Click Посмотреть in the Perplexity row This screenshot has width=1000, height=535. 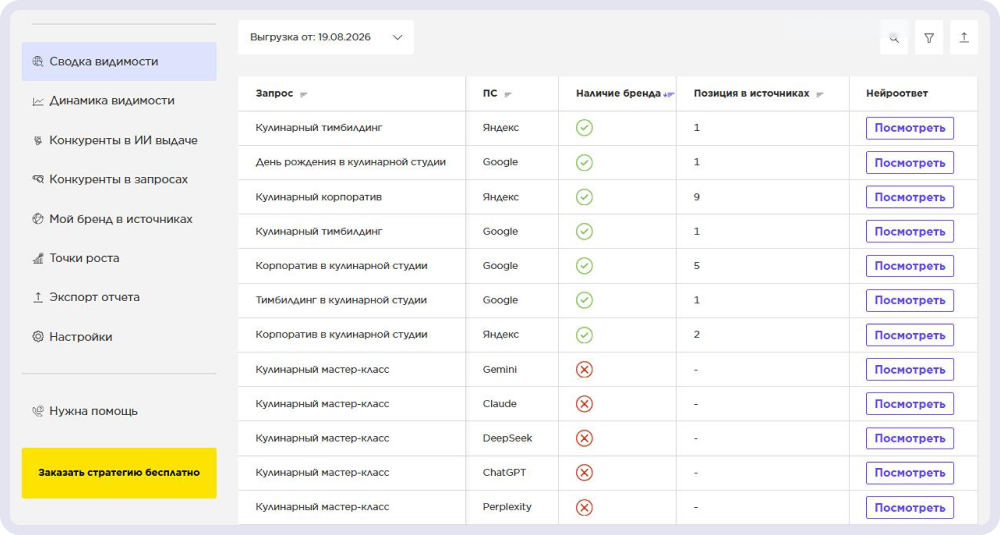[x=909, y=508]
